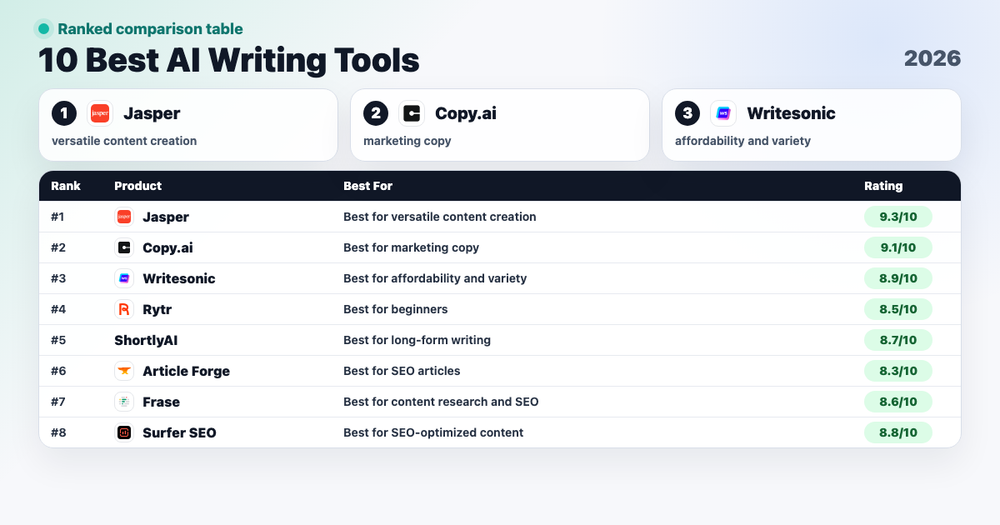Click the #6 rank cell
This screenshot has height=525, width=1000.
(x=58, y=371)
